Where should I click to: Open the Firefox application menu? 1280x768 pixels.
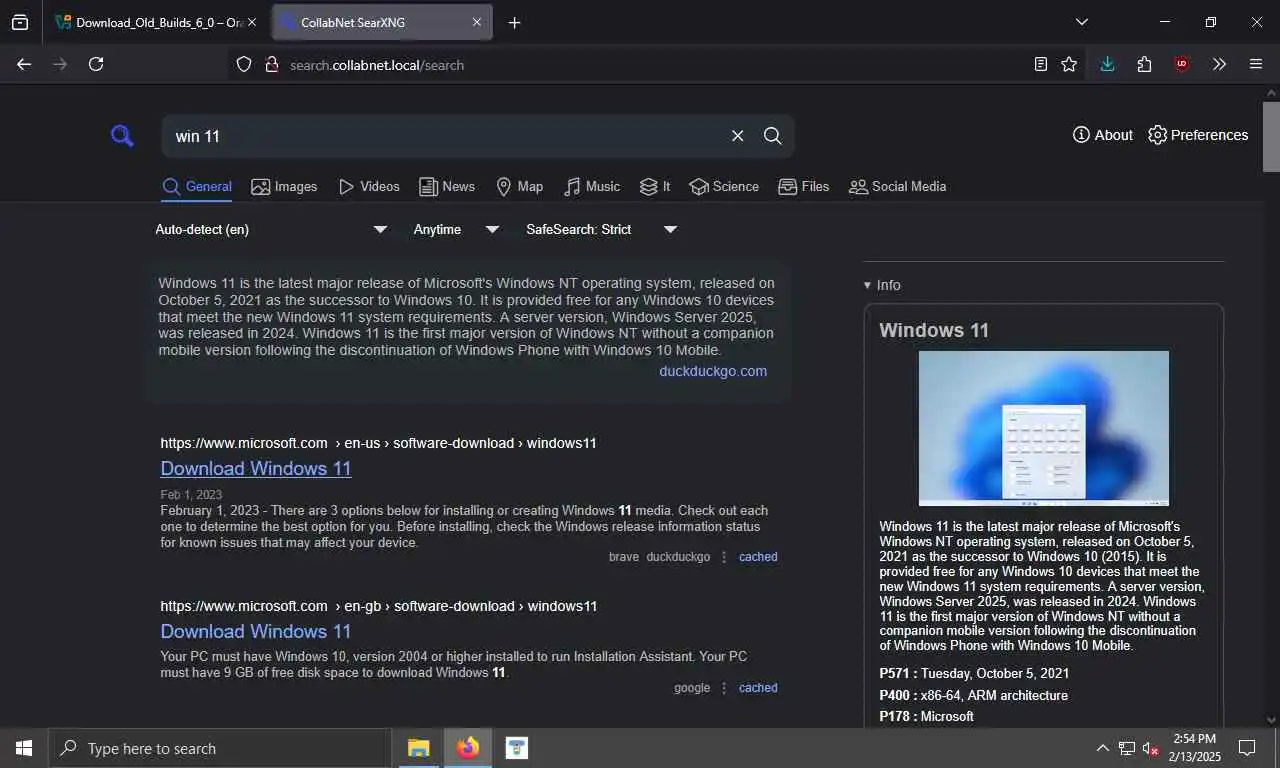[x=1256, y=64]
